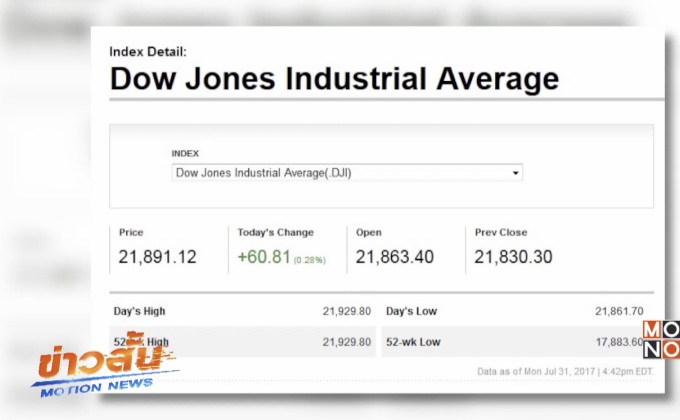Click the Prev Close label
680x420 pixels.
(x=501, y=232)
